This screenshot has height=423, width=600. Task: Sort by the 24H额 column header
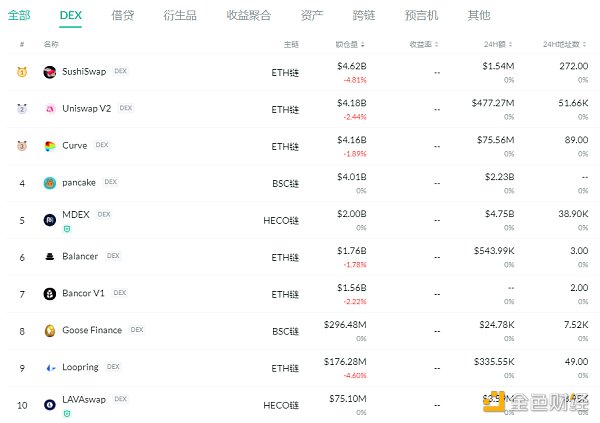(x=499, y=45)
